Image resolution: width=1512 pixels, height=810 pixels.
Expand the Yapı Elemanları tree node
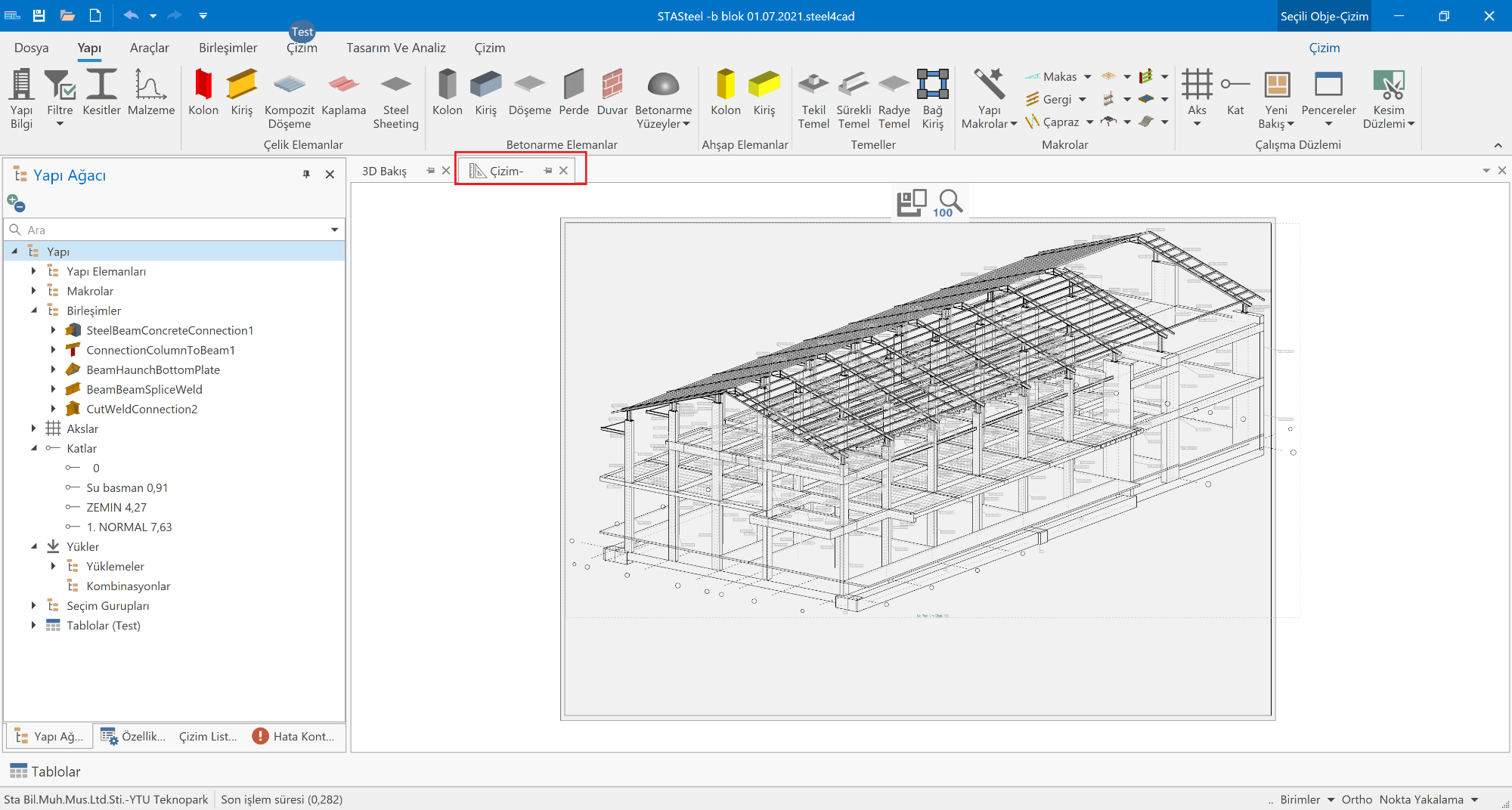point(33,271)
